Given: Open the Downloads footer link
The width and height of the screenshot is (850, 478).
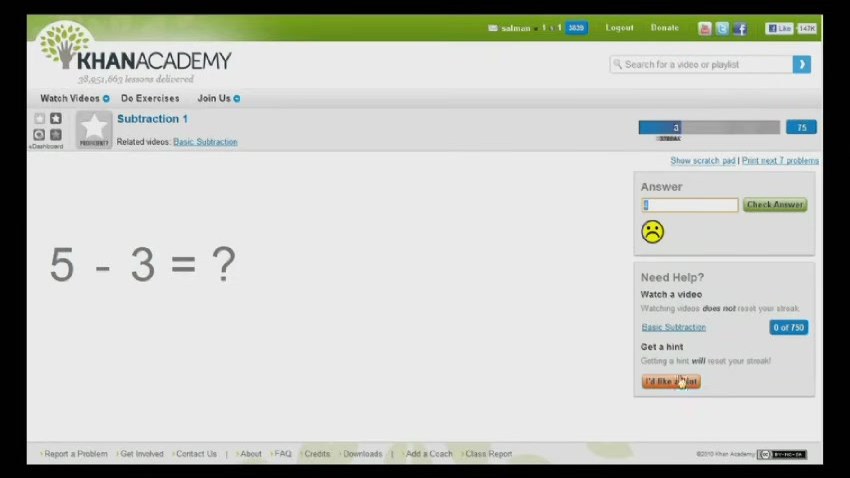Looking at the screenshot, I should coord(363,454).
